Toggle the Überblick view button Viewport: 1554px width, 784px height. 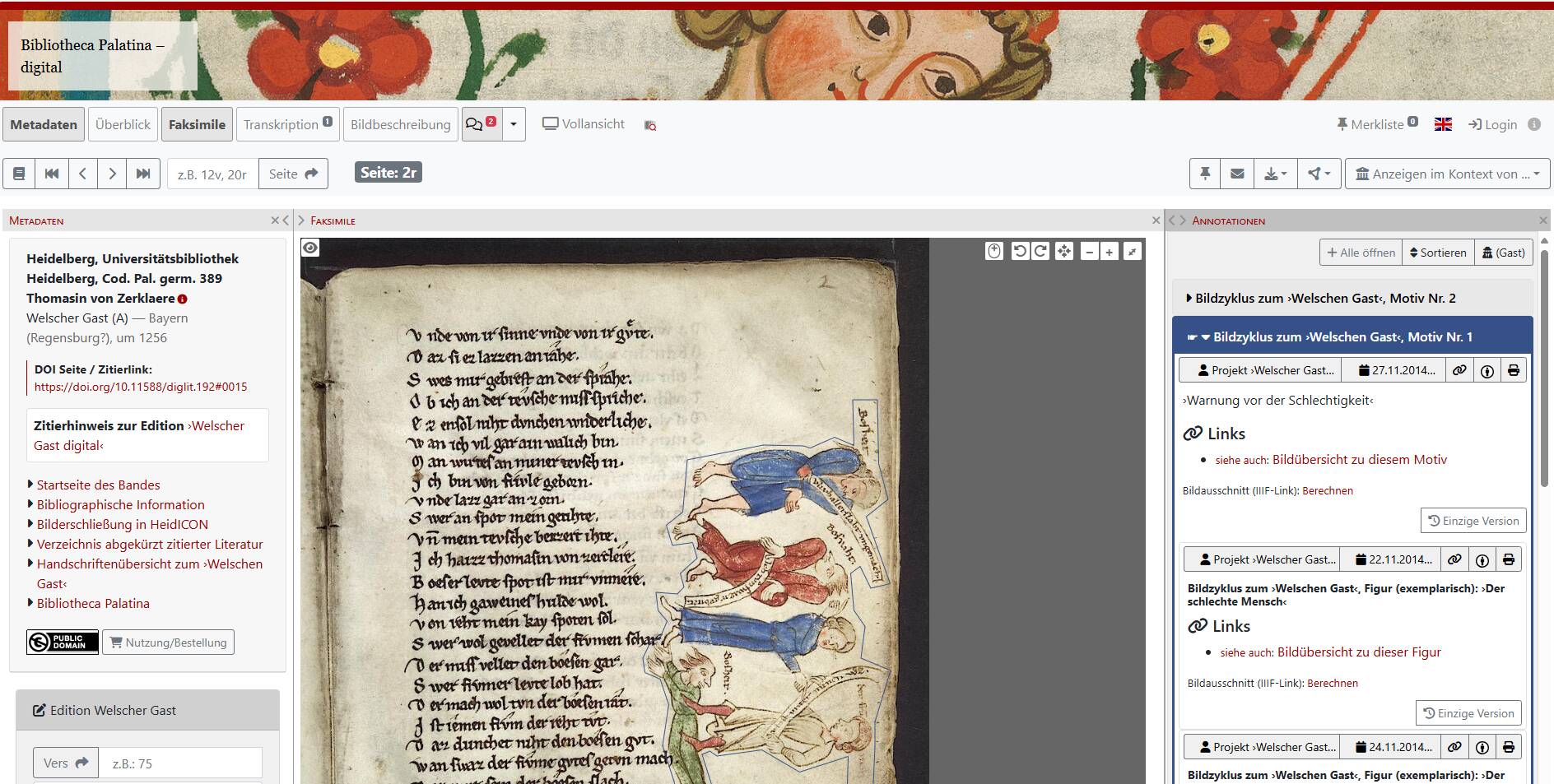pos(123,124)
